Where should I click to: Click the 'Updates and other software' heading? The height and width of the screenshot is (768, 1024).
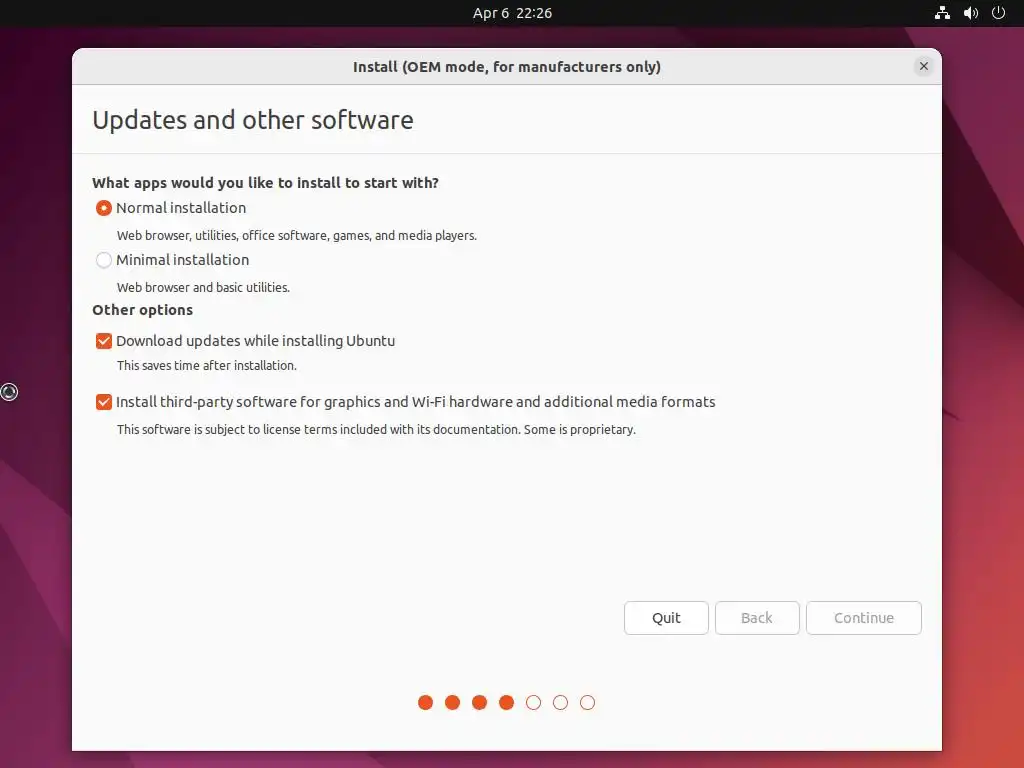coord(253,120)
